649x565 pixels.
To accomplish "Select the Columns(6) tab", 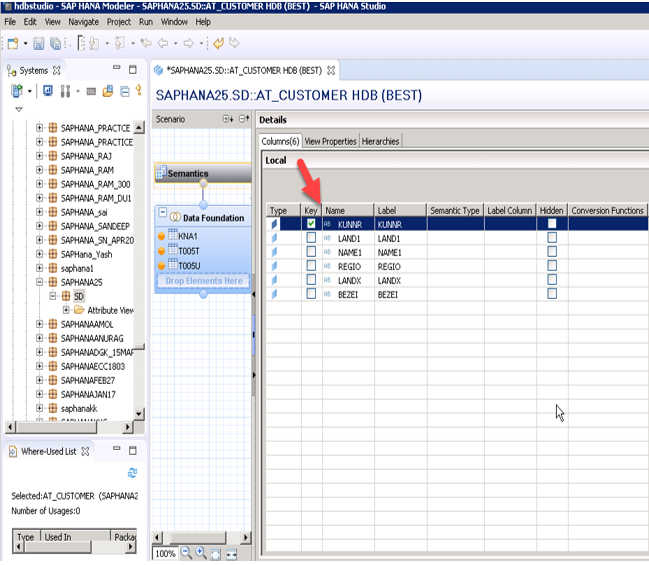I will pos(280,142).
